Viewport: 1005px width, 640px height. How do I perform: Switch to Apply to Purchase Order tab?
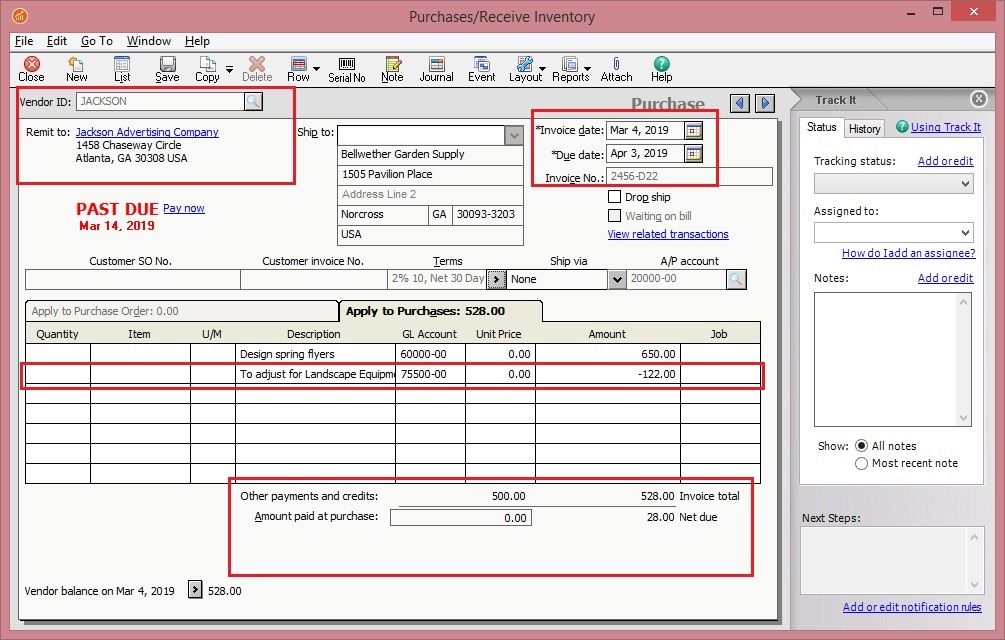[181, 311]
